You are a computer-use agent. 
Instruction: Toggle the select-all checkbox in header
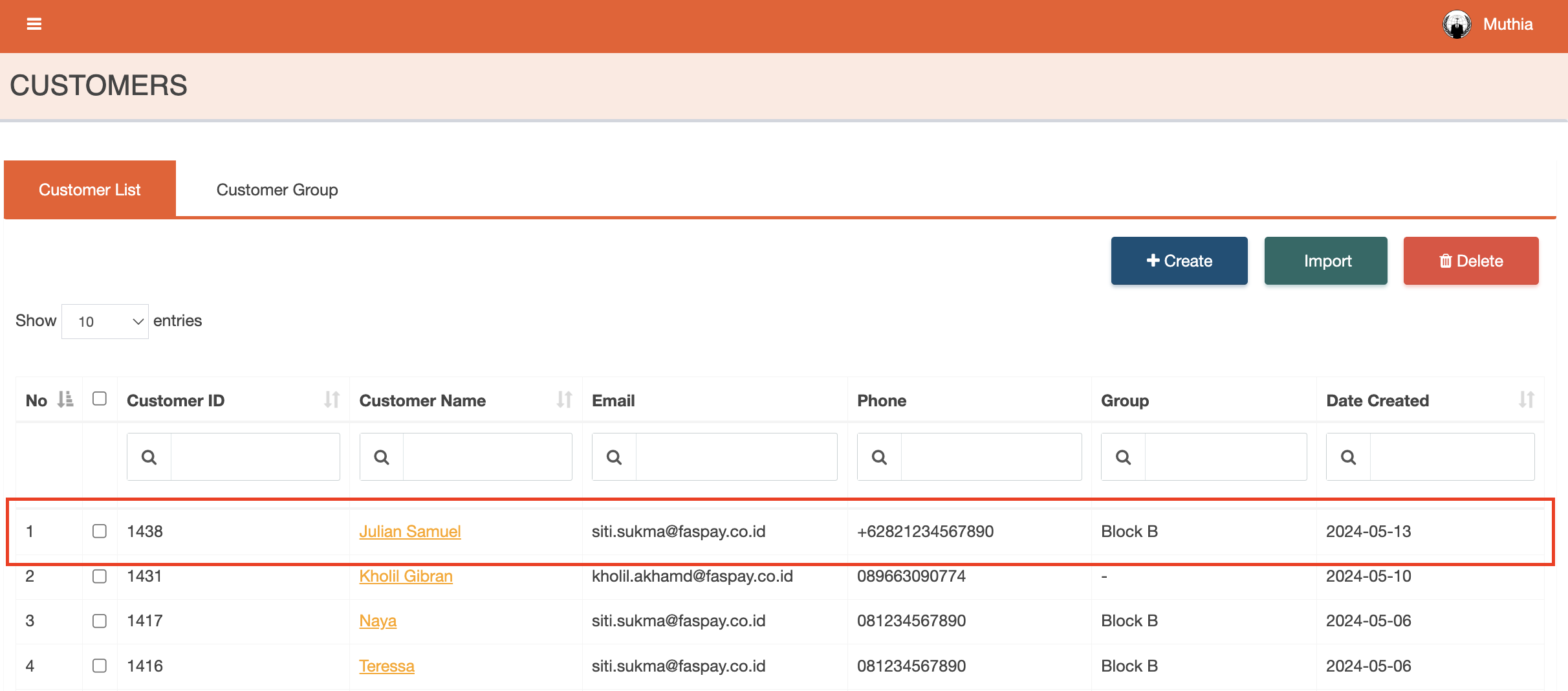coord(100,399)
